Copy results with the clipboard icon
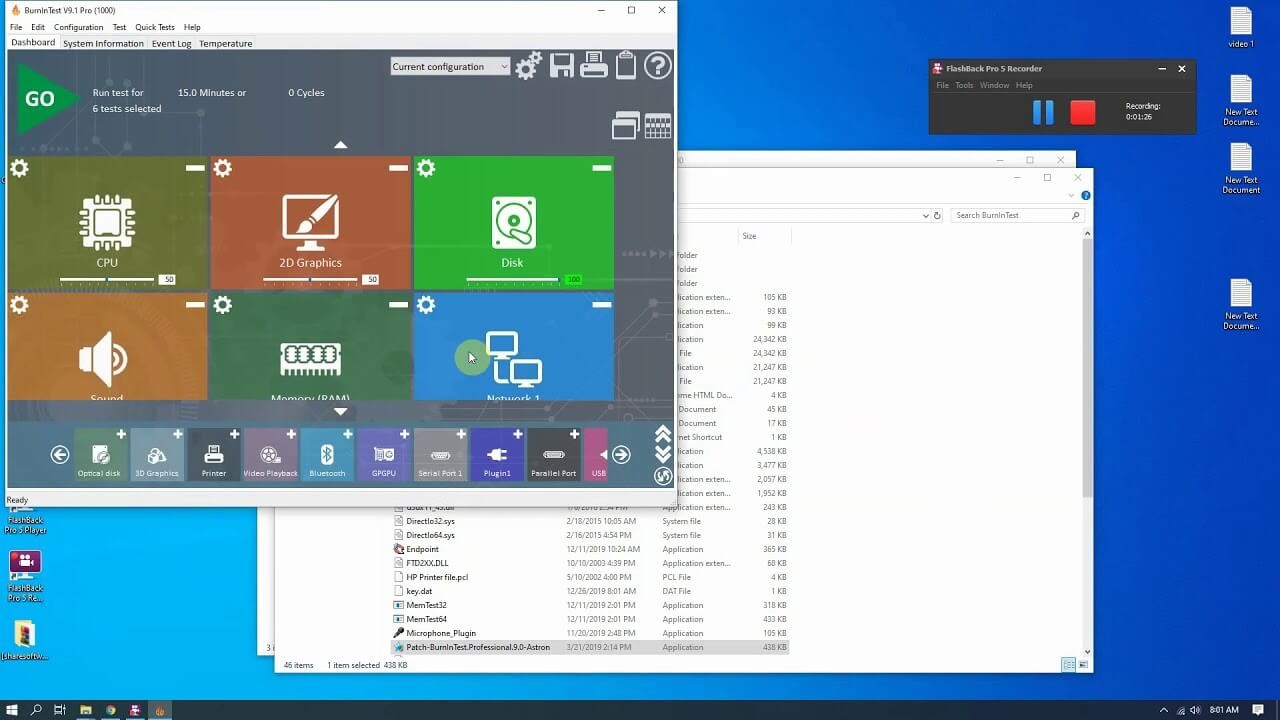The image size is (1280, 720). [627, 65]
